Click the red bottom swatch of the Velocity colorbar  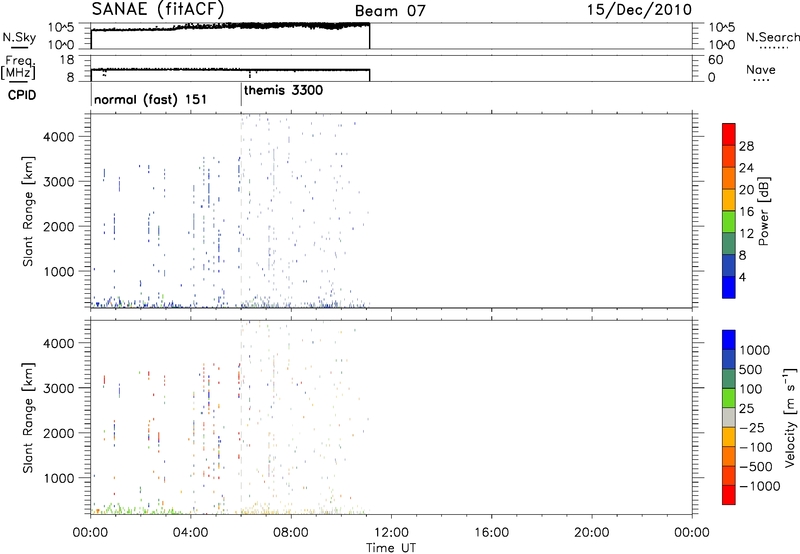[729, 495]
